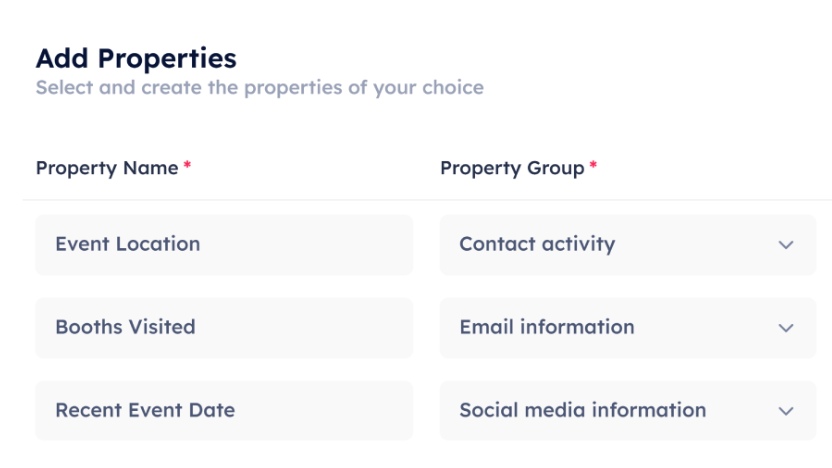Open the Contact activity property group dropdown
The width and height of the screenshot is (832, 468).
pyautogui.click(x=627, y=245)
